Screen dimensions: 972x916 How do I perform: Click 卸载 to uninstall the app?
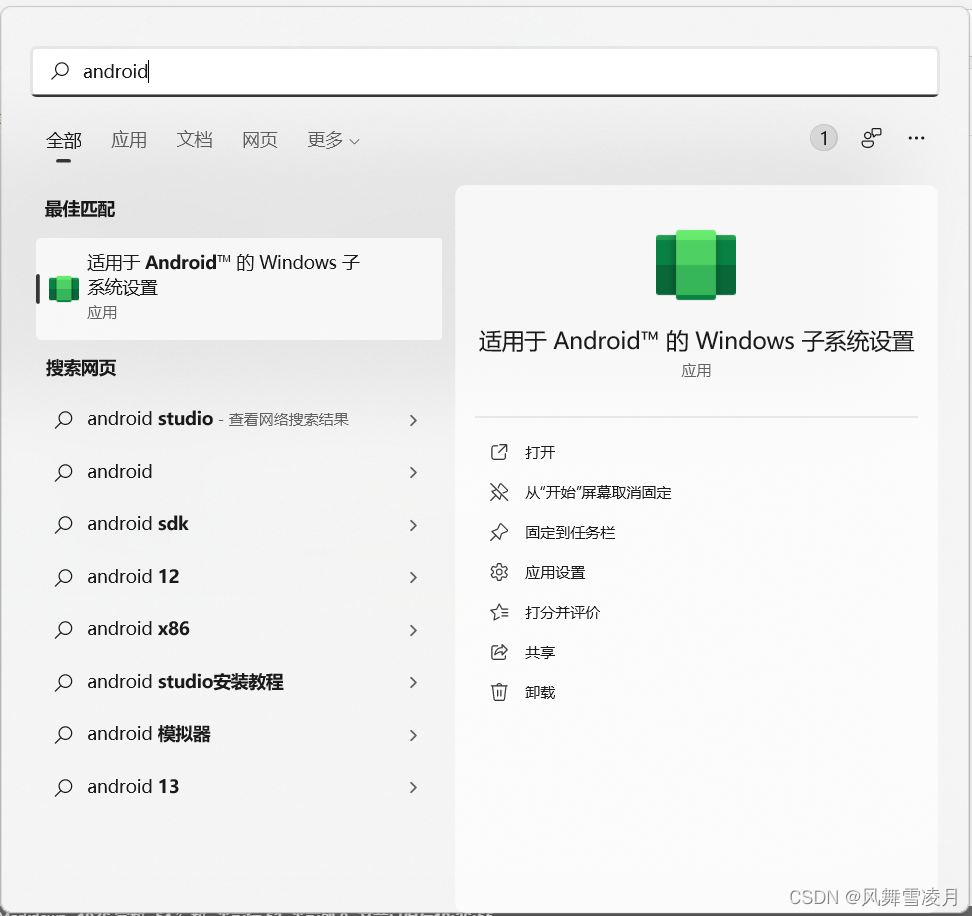(539, 692)
